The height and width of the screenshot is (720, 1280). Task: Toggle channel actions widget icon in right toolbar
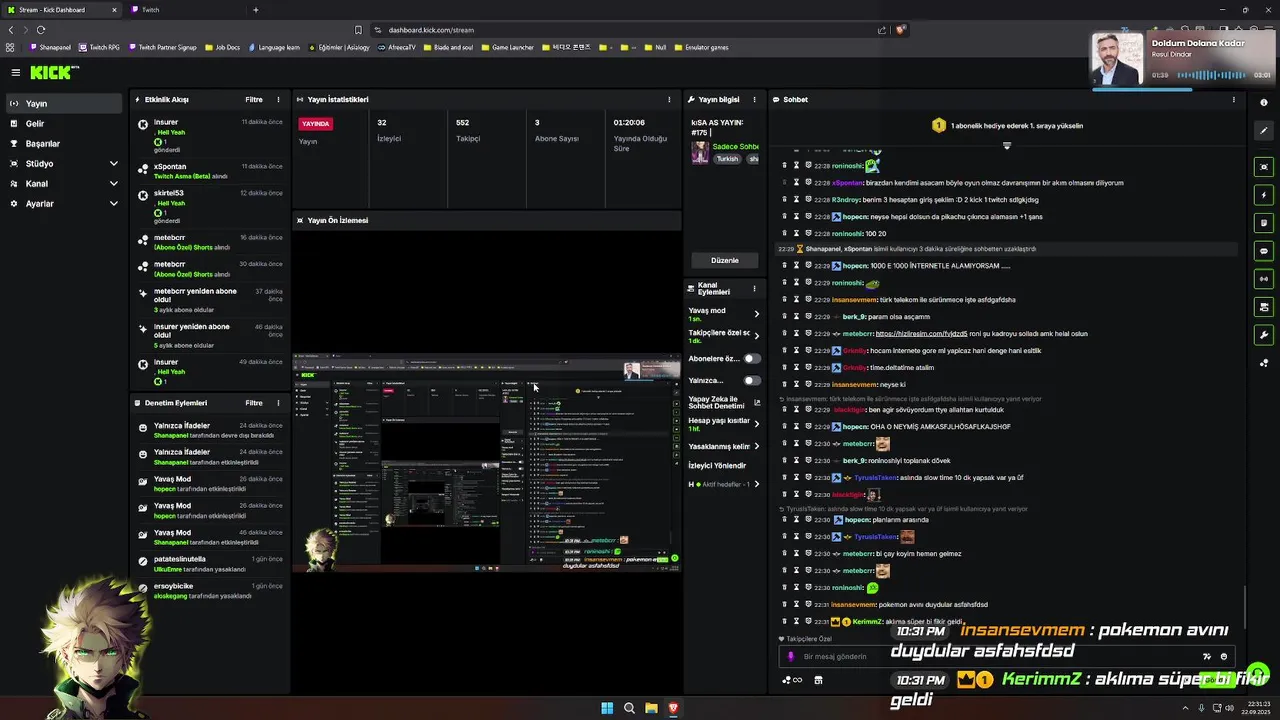coord(1264,307)
